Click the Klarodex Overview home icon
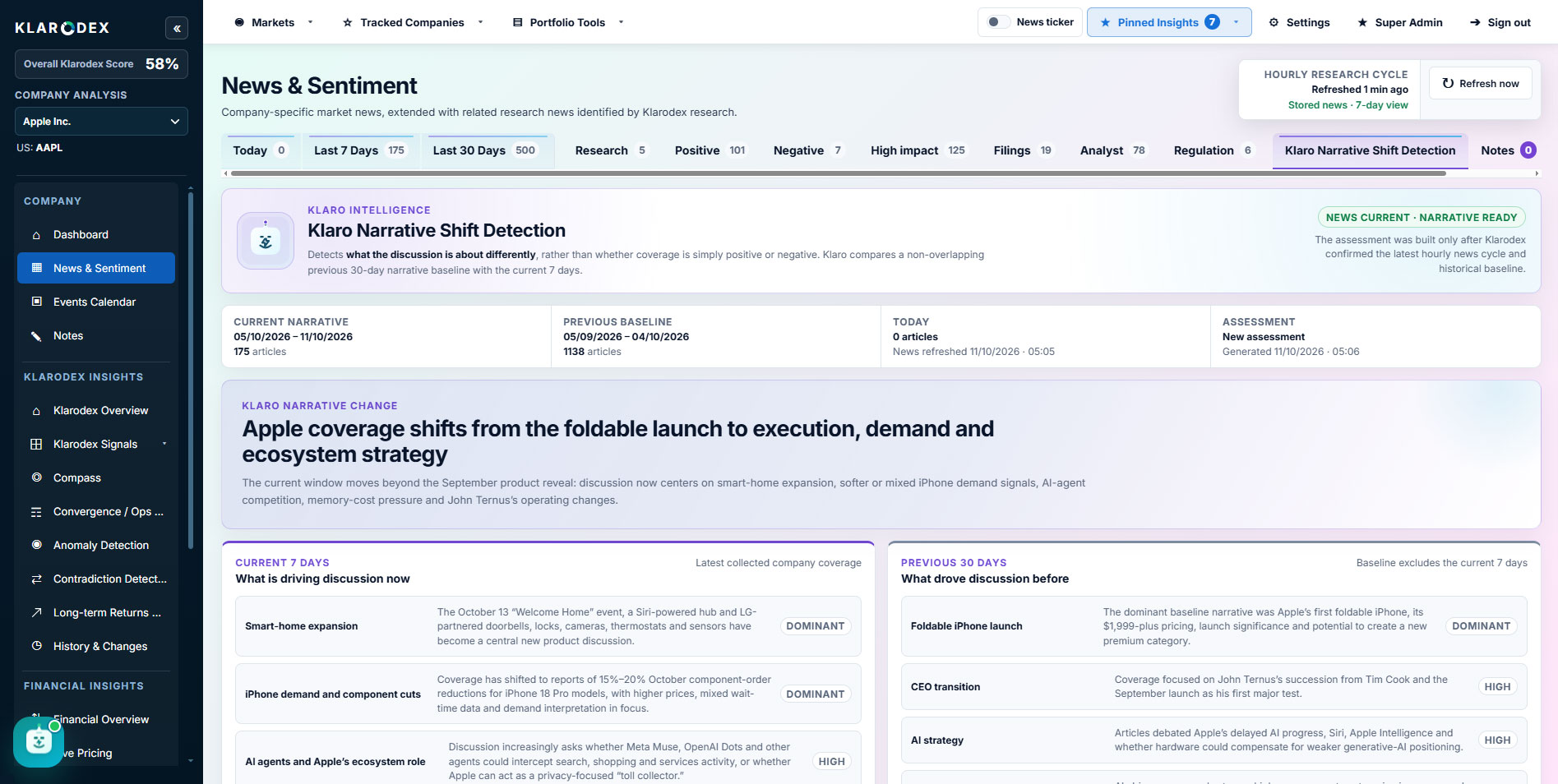The height and width of the screenshot is (784, 1558). 36,411
